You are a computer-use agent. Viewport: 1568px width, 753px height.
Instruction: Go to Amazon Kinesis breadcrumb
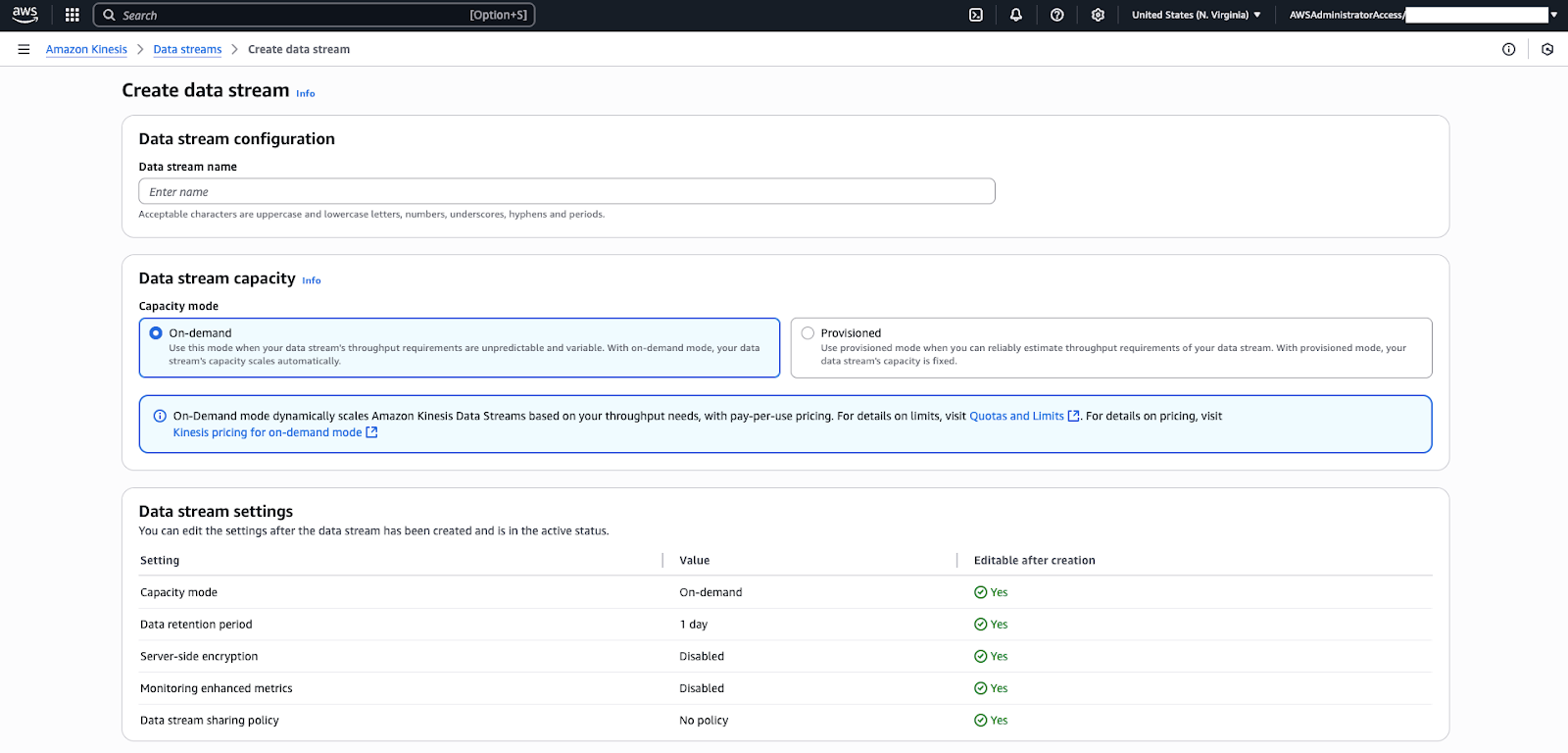[86, 49]
